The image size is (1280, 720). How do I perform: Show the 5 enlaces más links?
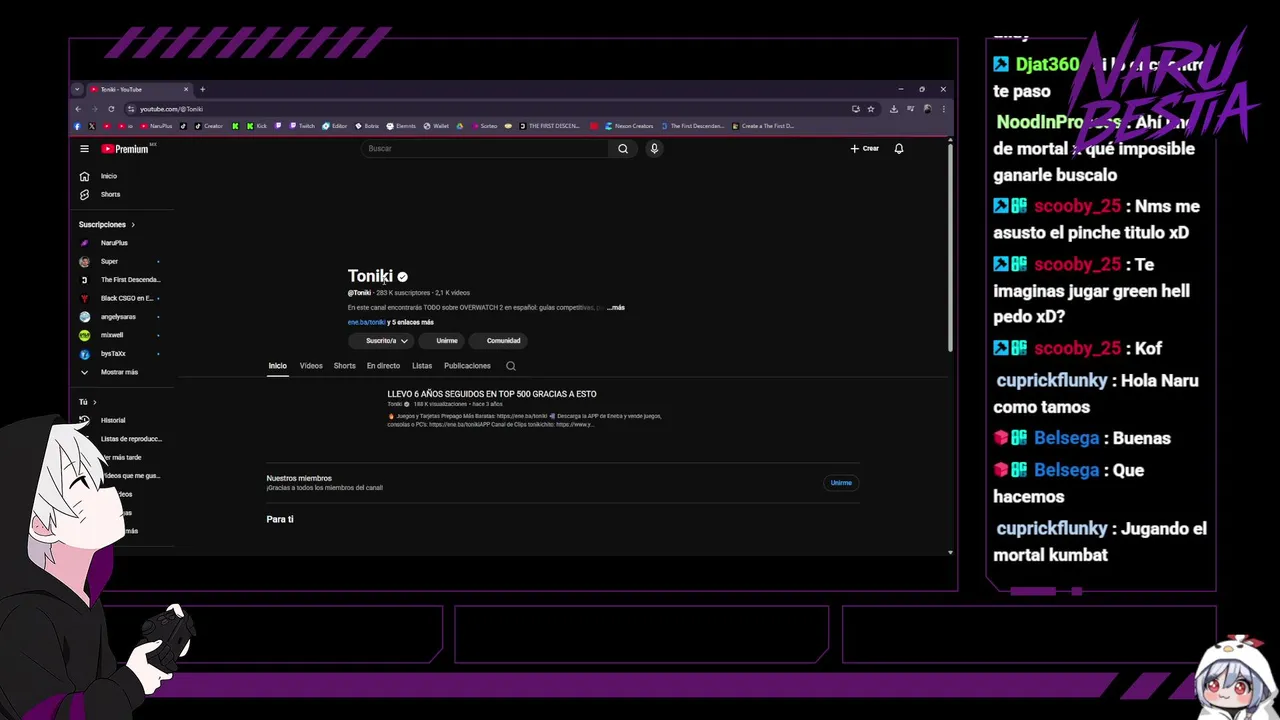(x=413, y=322)
